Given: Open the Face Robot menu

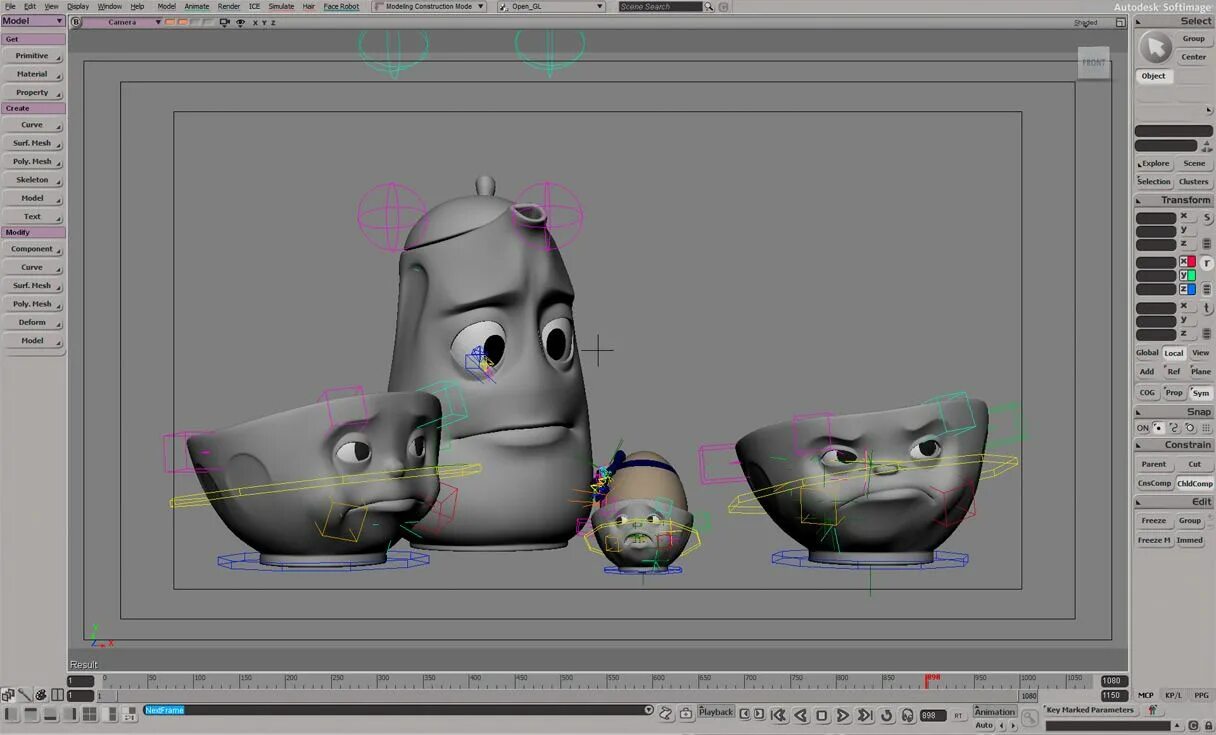Looking at the screenshot, I should coord(341,6).
